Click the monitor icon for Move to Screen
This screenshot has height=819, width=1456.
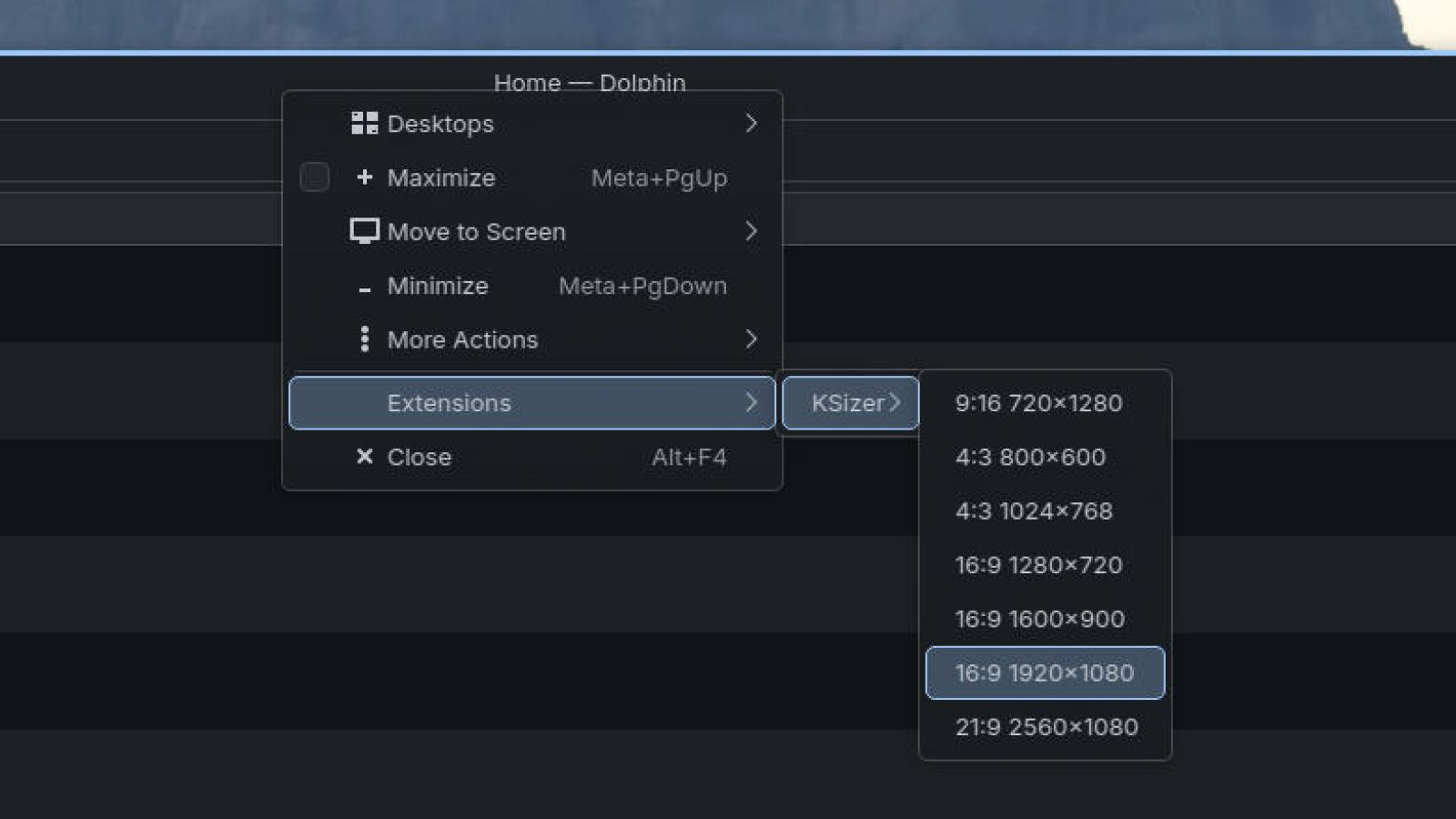point(364,231)
